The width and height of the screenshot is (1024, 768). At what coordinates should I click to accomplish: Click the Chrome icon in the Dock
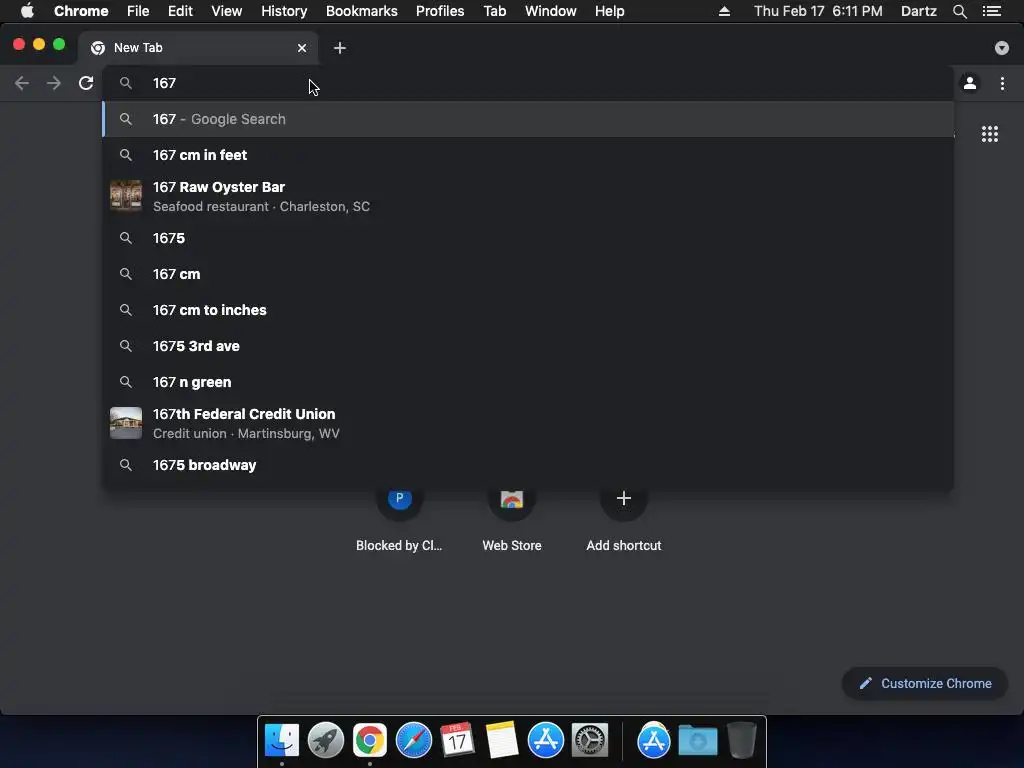[370, 740]
